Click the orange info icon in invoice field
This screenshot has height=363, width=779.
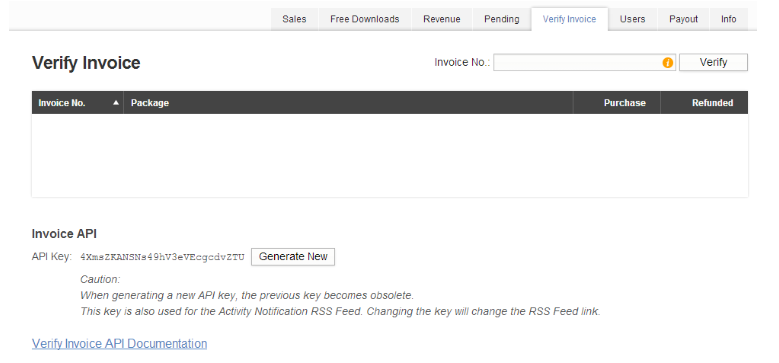[667, 63]
